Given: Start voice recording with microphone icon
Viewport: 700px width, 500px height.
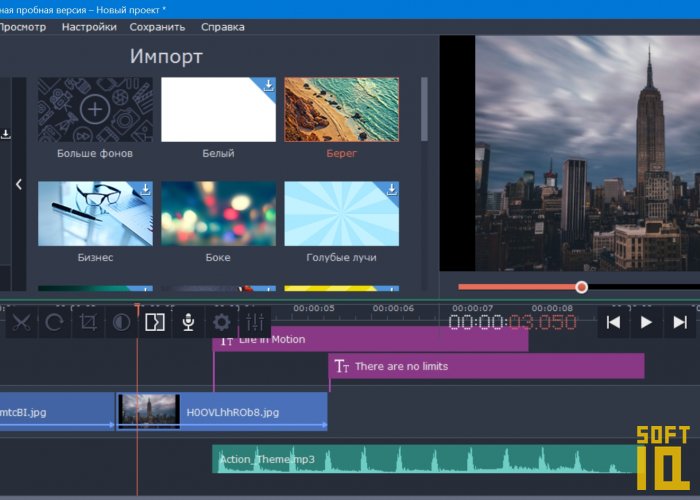Looking at the screenshot, I should tap(188, 322).
